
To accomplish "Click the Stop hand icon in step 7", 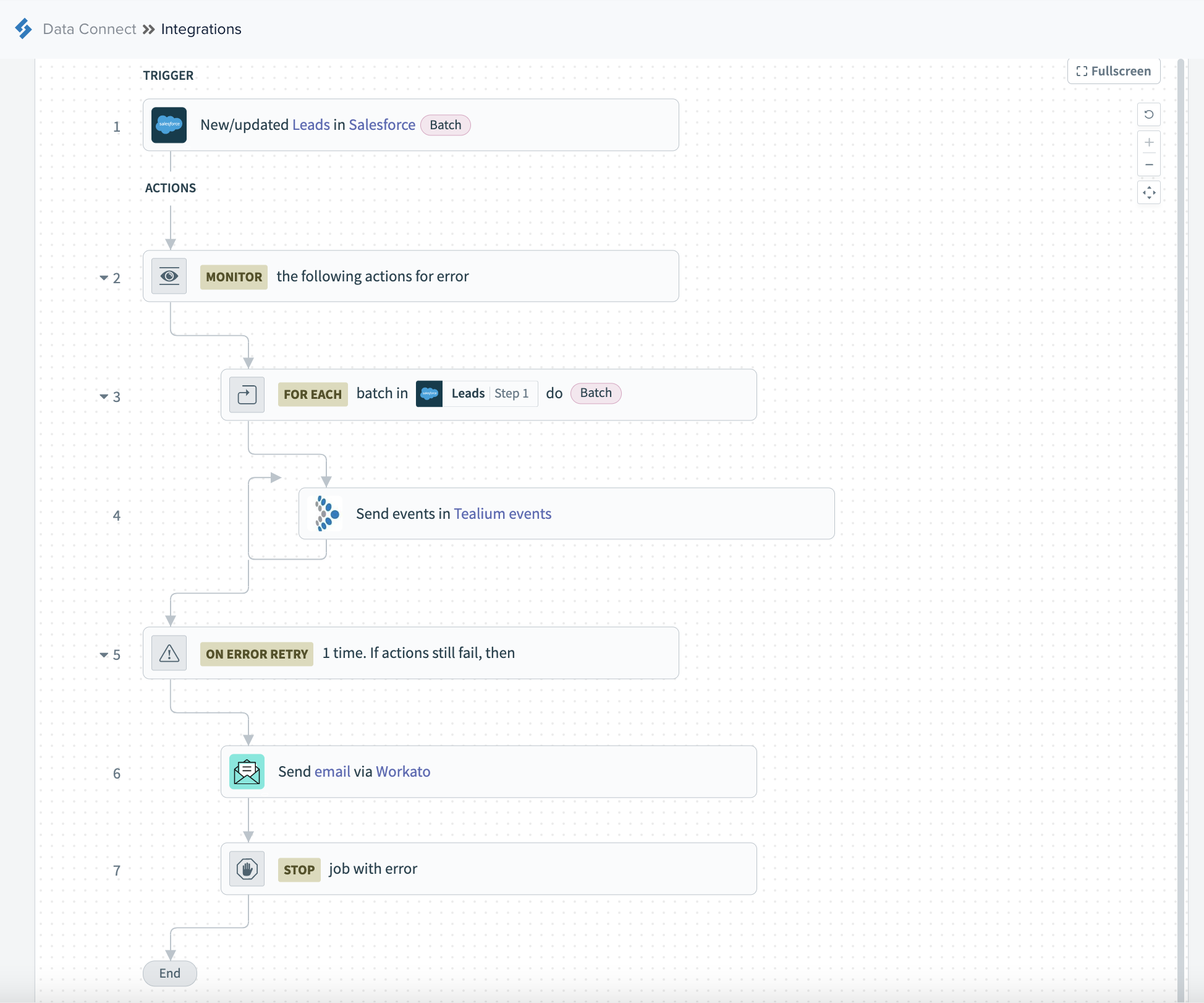I will pos(247,869).
